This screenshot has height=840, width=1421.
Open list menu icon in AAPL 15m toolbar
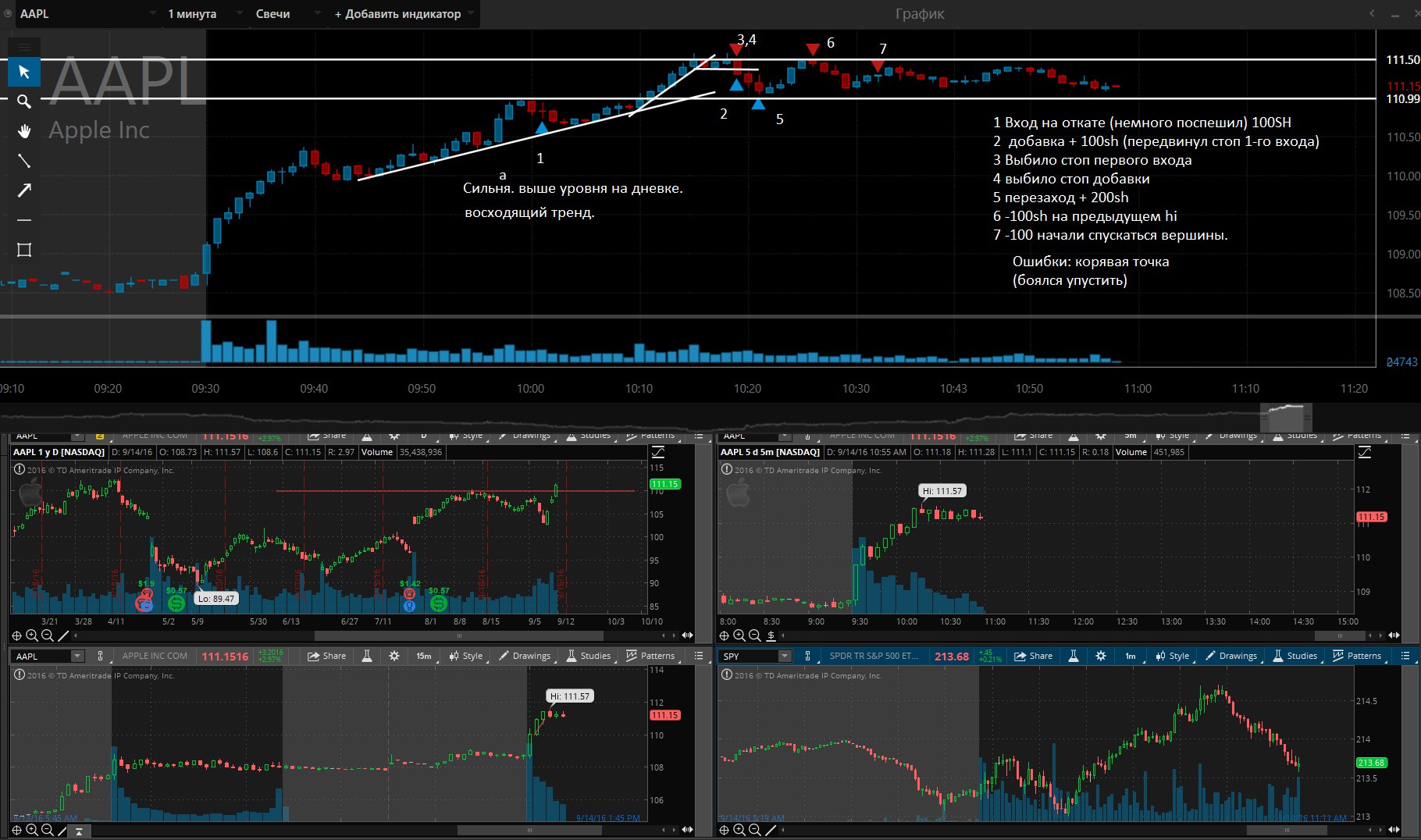point(699,656)
